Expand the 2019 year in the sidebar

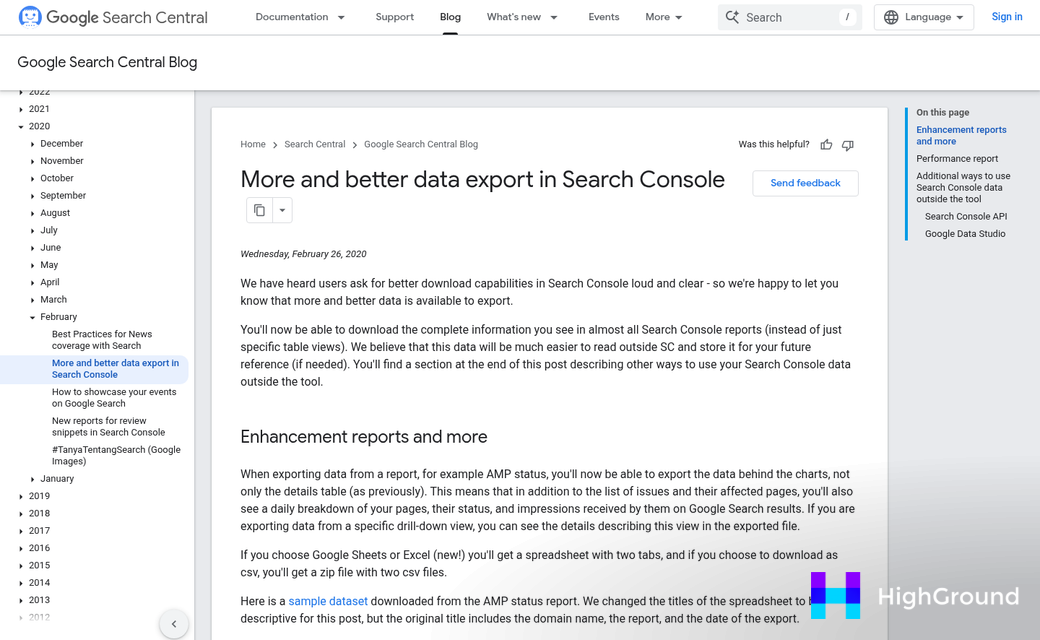click(22, 495)
